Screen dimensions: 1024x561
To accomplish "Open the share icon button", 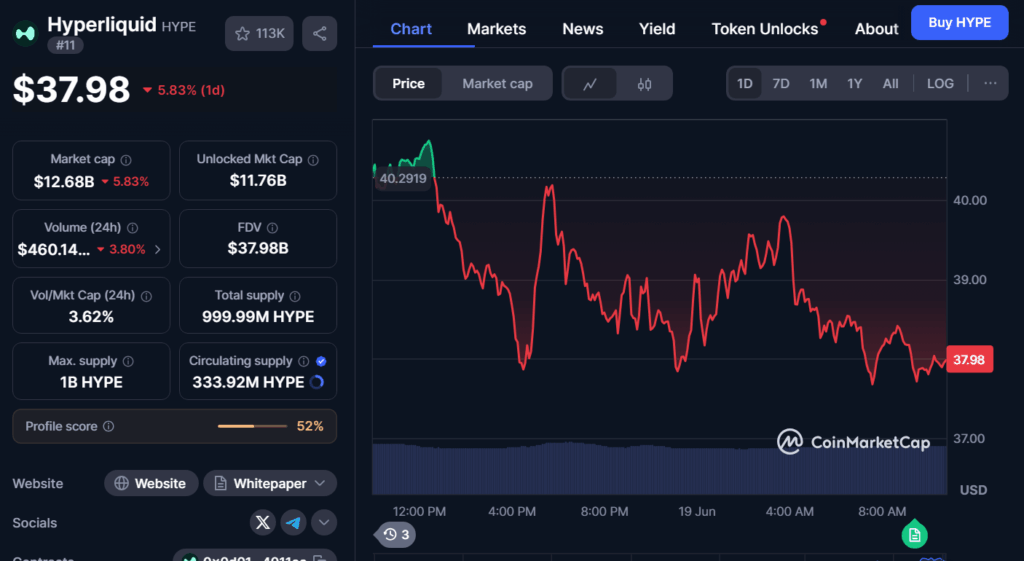I will [x=319, y=33].
